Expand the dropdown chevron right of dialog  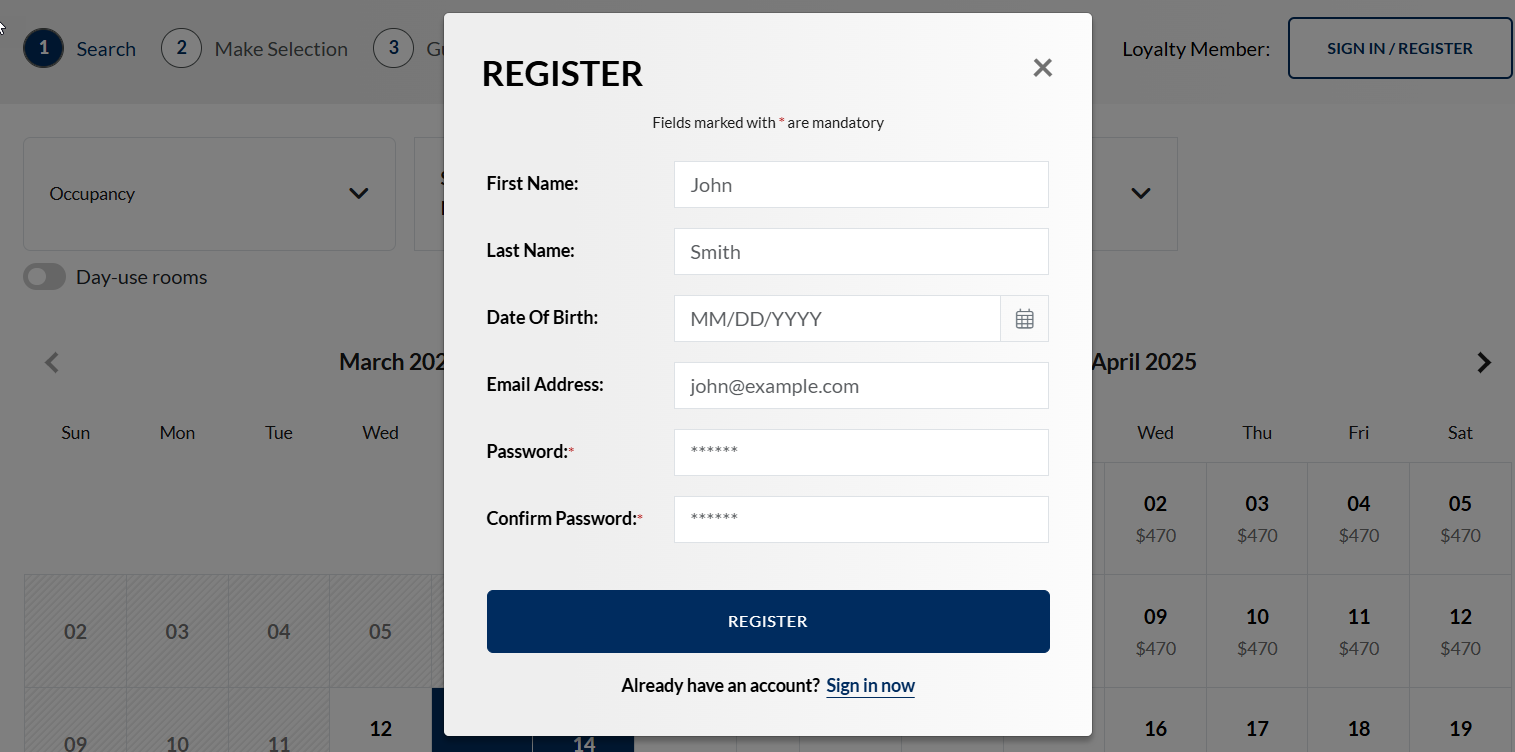click(x=1141, y=193)
